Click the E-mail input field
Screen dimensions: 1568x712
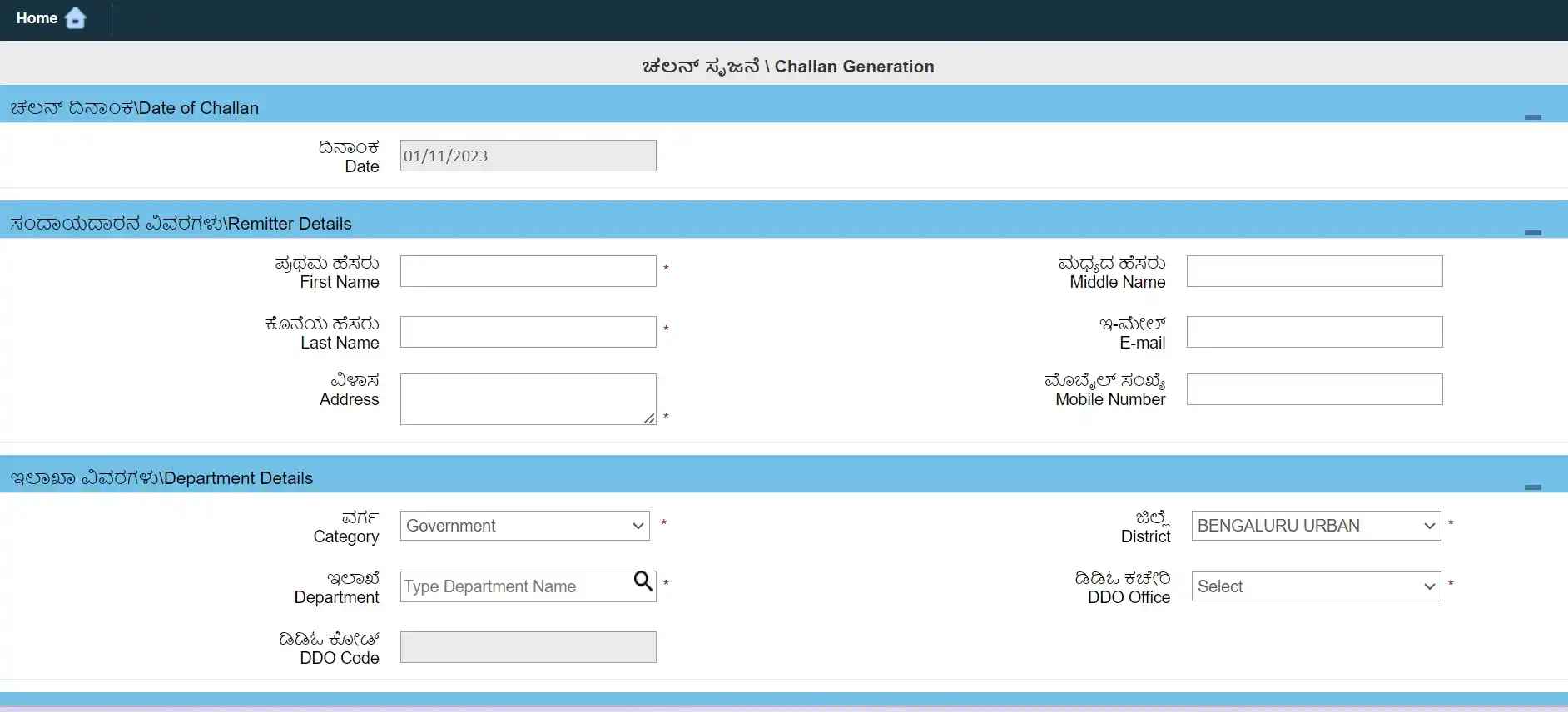pyautogui.click(x=1314, y=332)
